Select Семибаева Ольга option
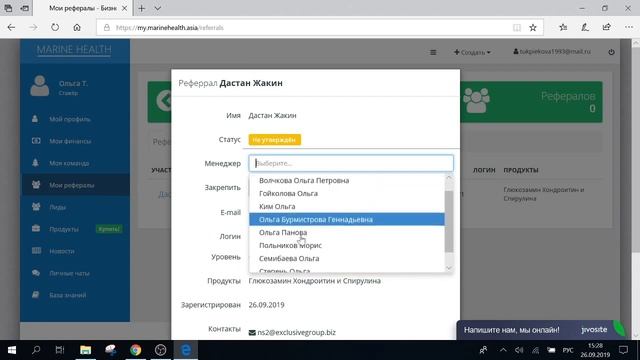This screenshot has width=640, height=360. 347,259
